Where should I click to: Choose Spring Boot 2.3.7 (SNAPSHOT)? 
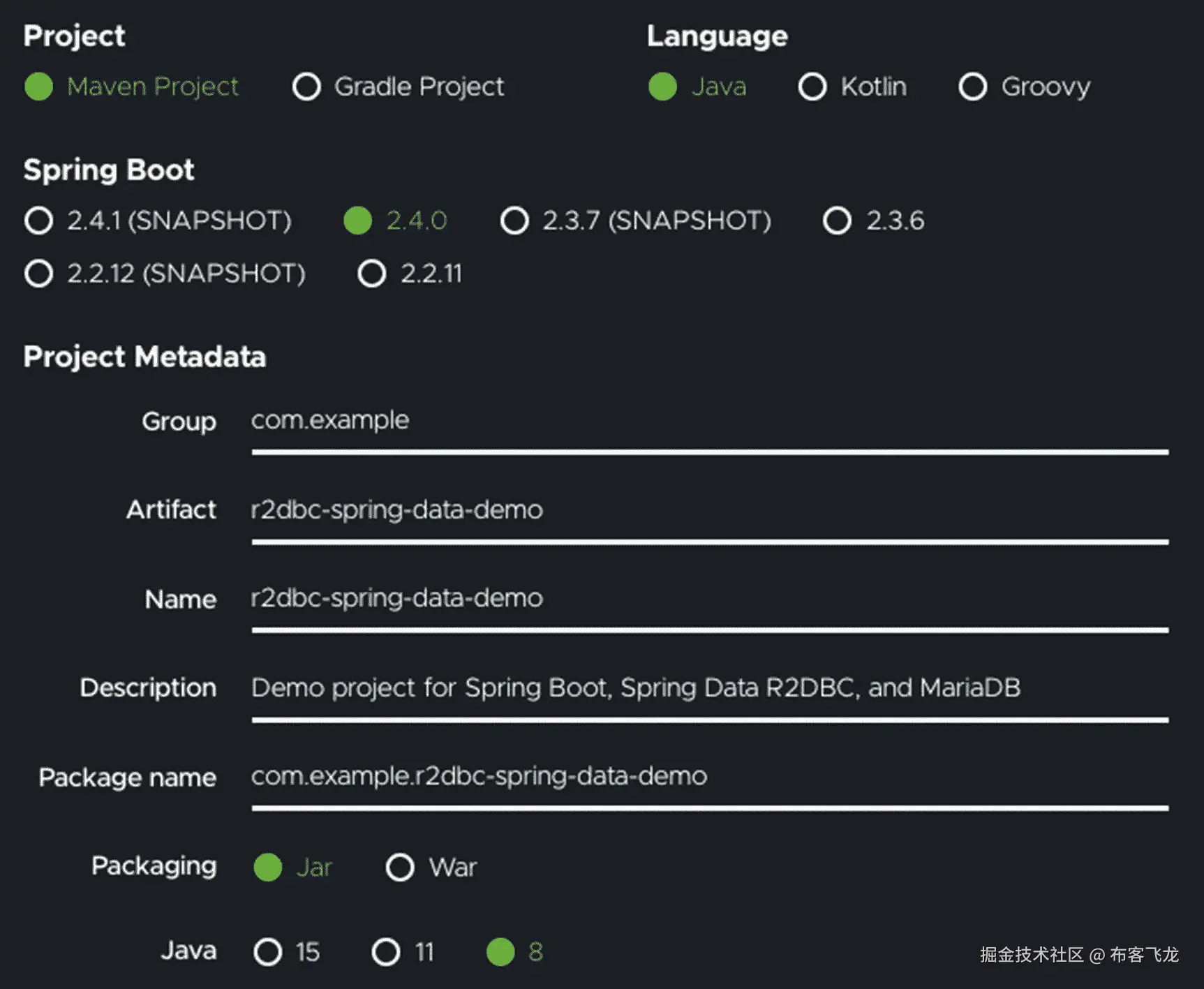(x=515, y=221)
